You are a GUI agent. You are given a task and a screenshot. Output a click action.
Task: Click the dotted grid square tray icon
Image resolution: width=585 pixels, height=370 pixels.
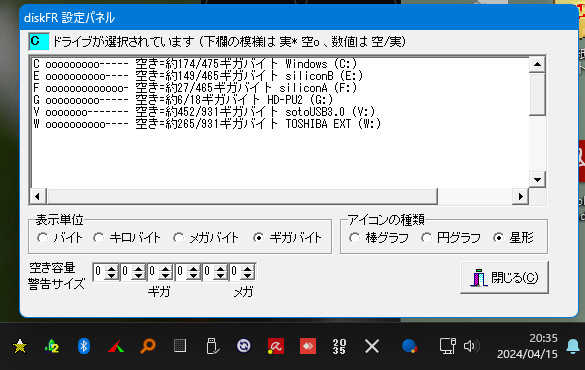click(x=180, y=346)
